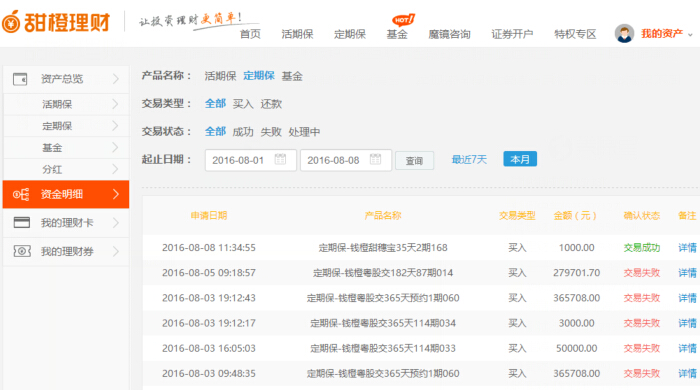This screenshot has width=700, height=390.
Task: Expand the 我的资产 dropdown arrow
Action: (x=690, y=35)
